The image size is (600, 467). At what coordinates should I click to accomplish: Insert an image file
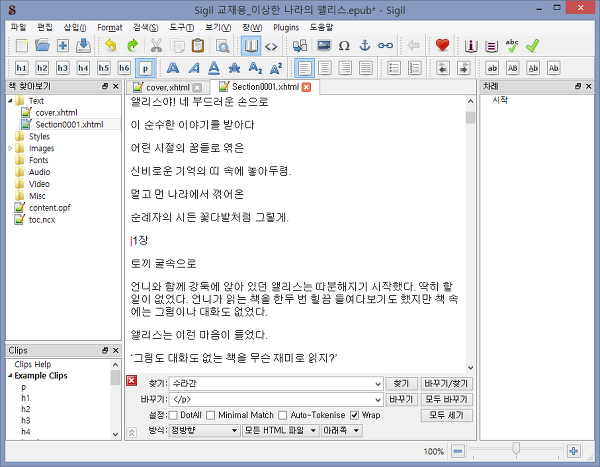pyautogui.click(x=324, y=46)
